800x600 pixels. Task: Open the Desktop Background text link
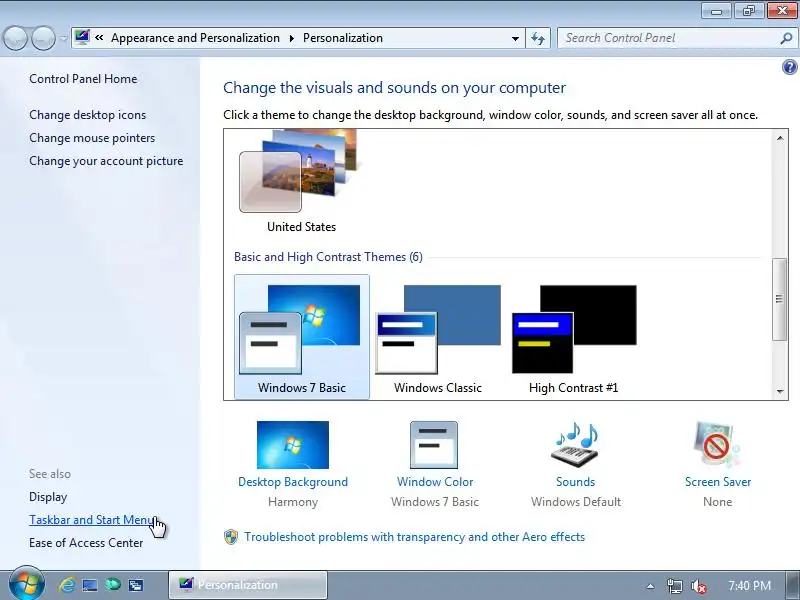[293, 482]
